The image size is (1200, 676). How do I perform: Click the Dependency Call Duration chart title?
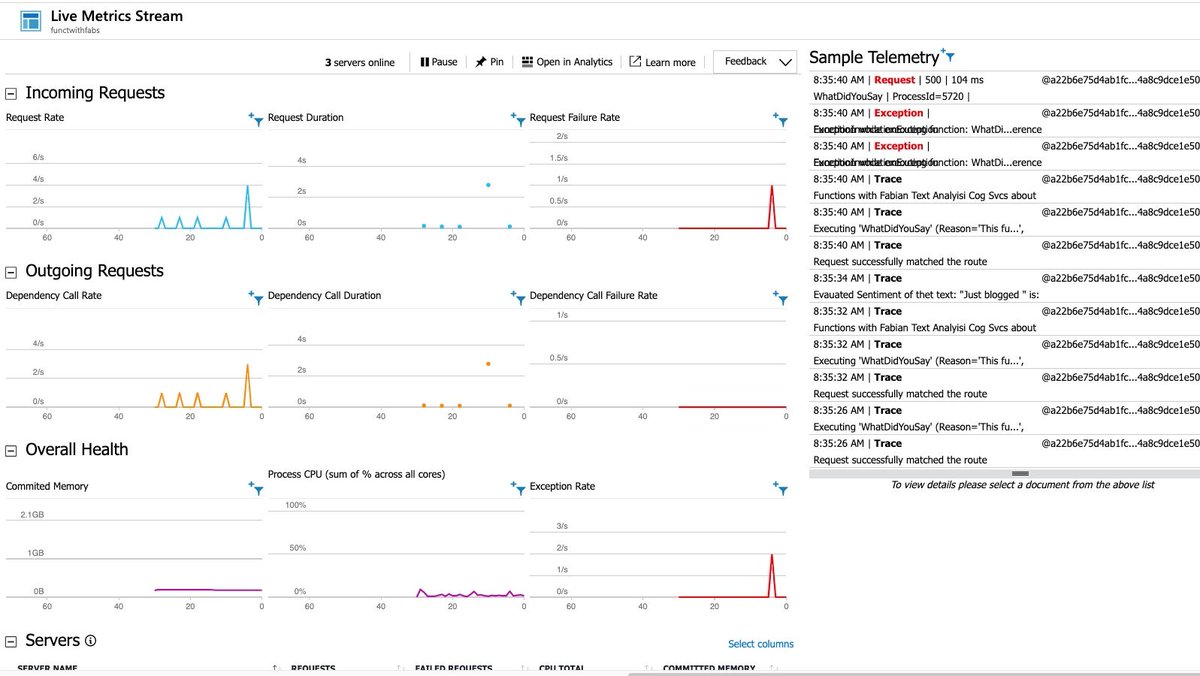324,296
